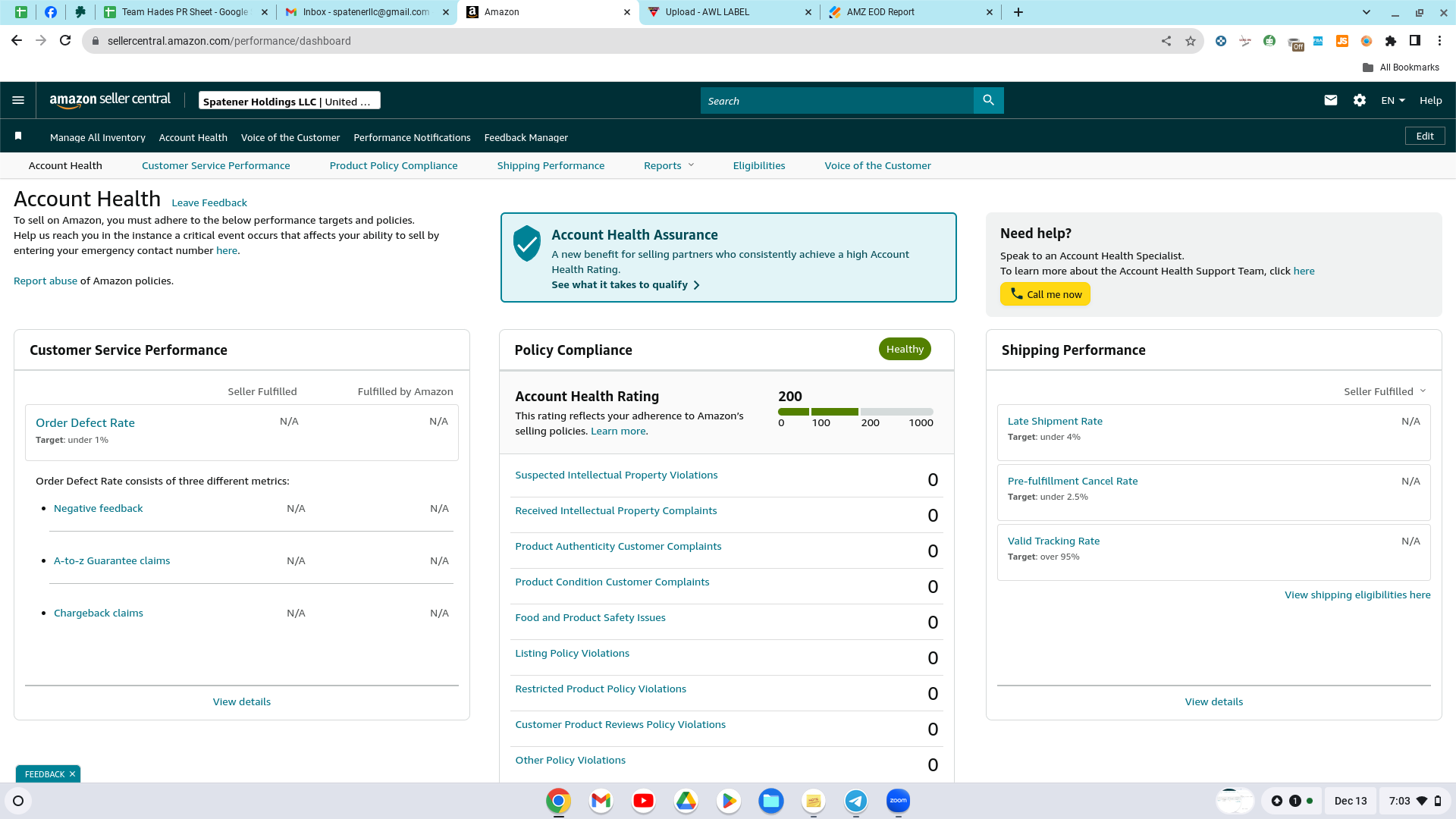
Task: Click the Amazon Seller Central logo
Action: [110, 100]
